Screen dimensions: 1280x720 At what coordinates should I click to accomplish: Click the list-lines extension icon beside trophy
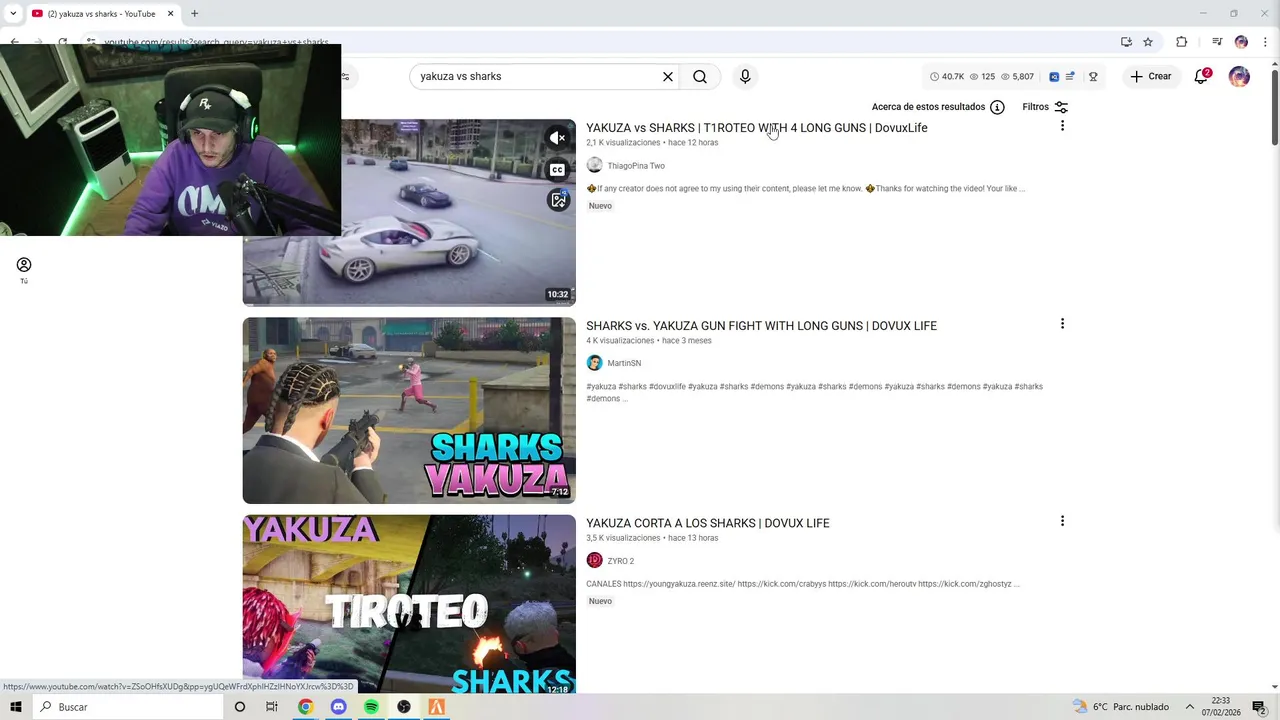coord(1070,76)
